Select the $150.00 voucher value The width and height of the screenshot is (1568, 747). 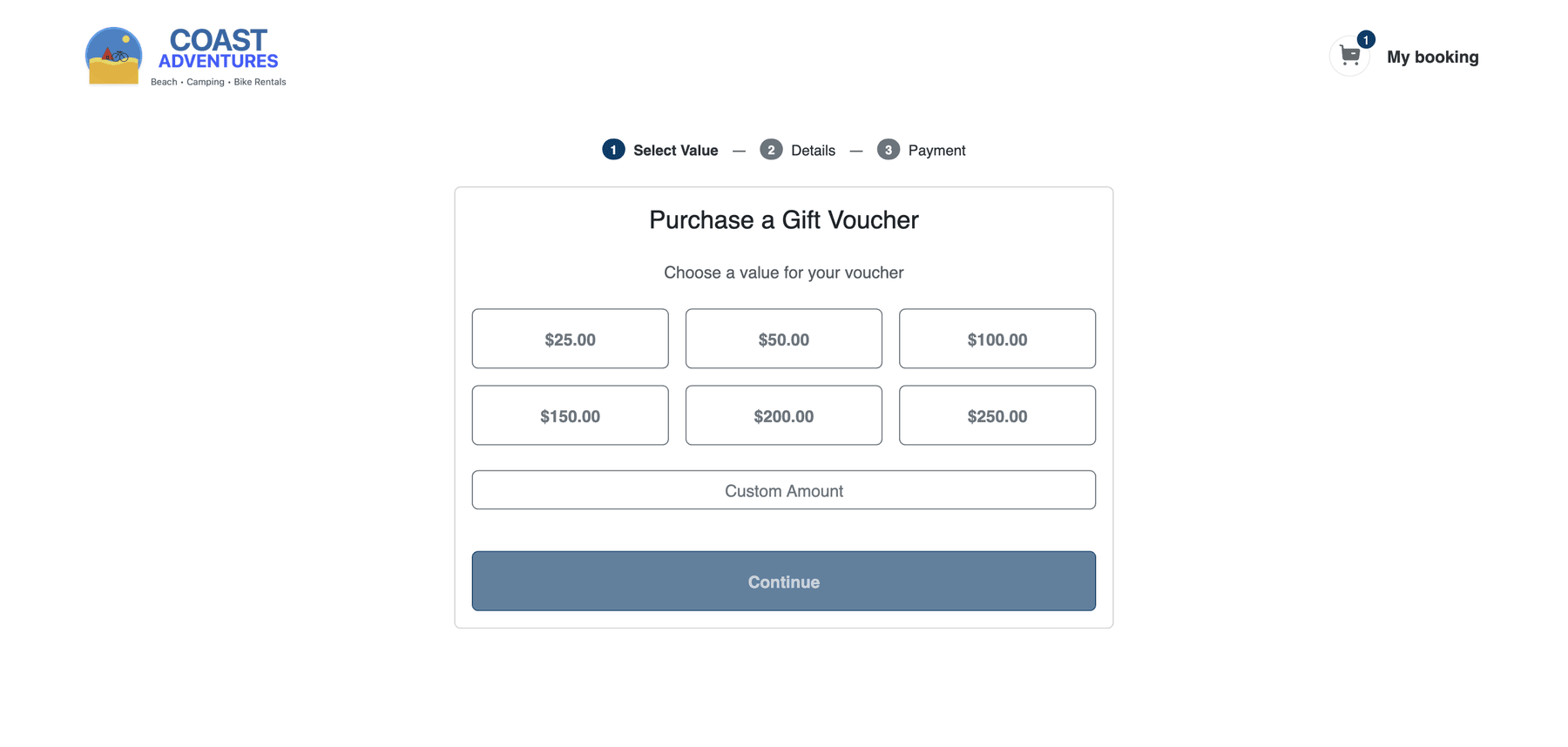click(570, 415)
